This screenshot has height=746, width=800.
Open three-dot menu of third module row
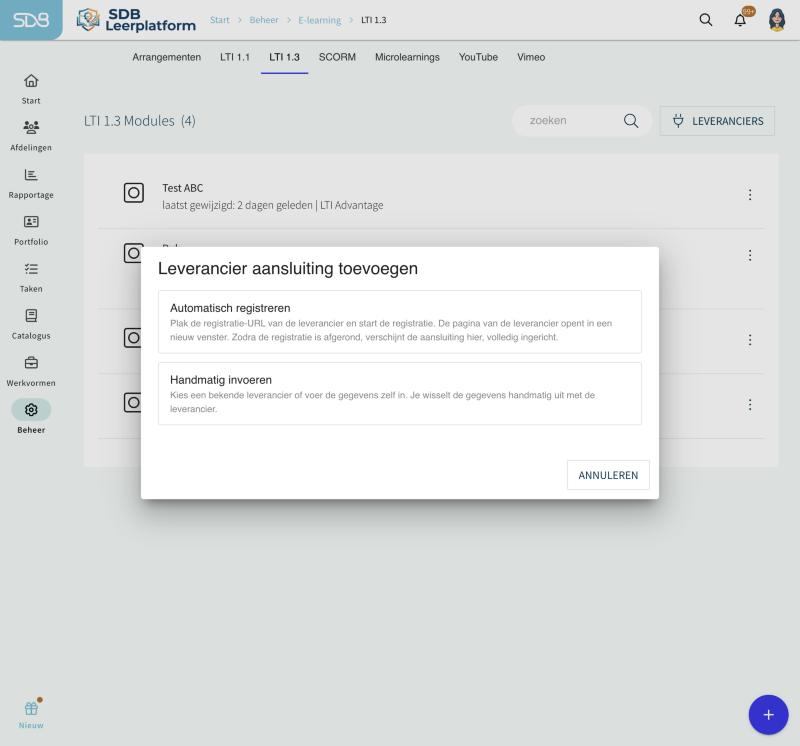click(750, 340)
